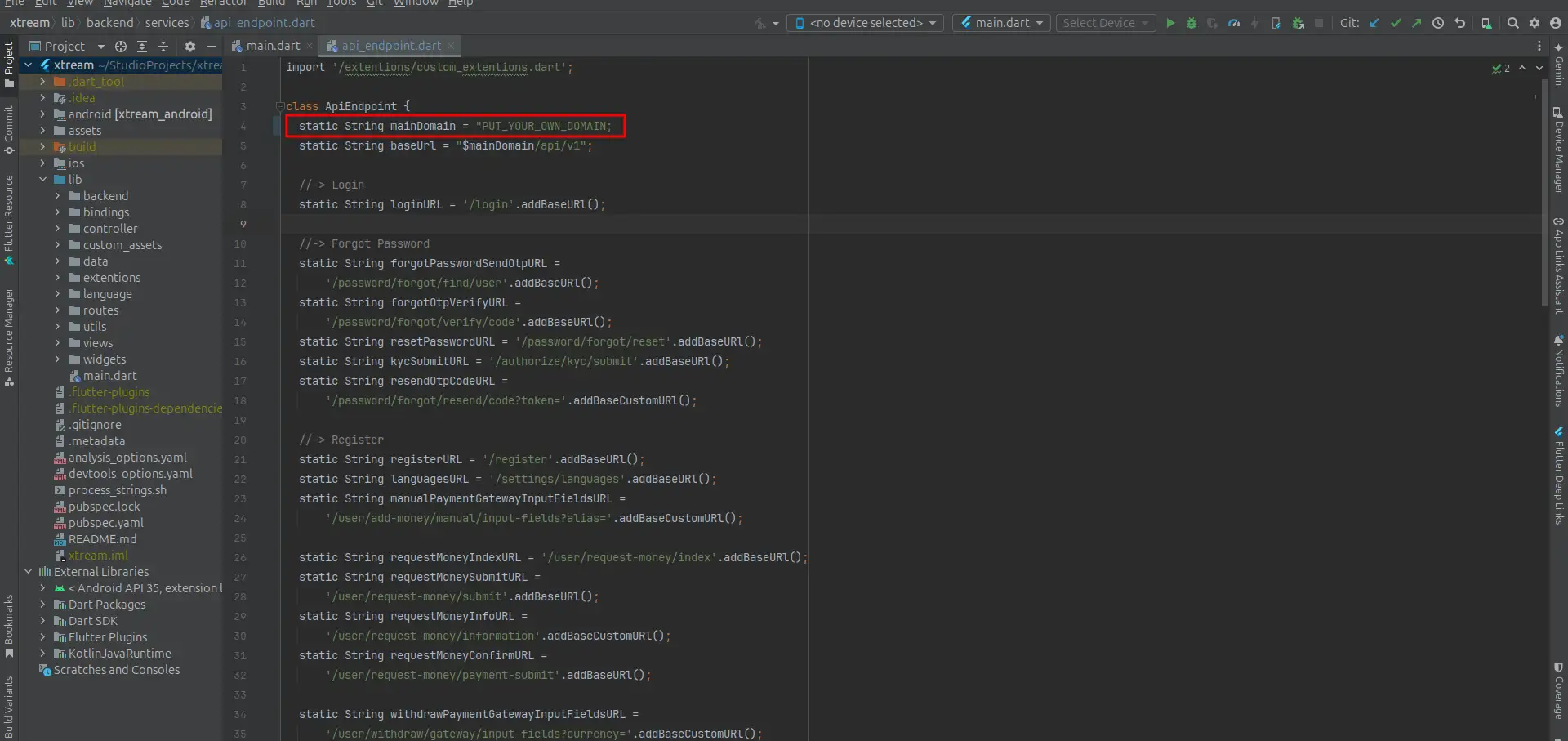1568x741 pixels.
Task: Open App Links Assistant side panel
Action: 1559,266
